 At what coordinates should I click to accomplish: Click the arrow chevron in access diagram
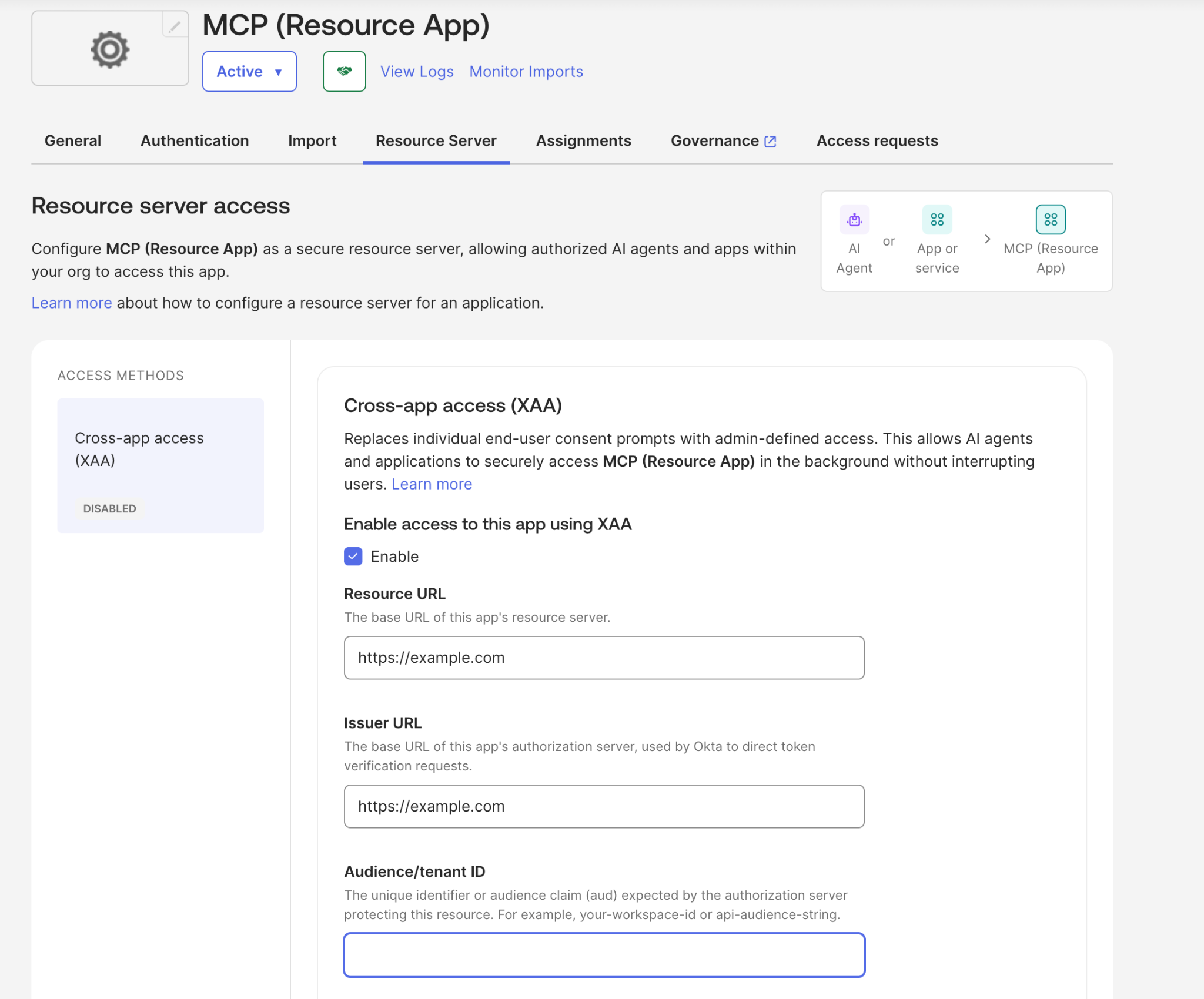coord(988,239)
